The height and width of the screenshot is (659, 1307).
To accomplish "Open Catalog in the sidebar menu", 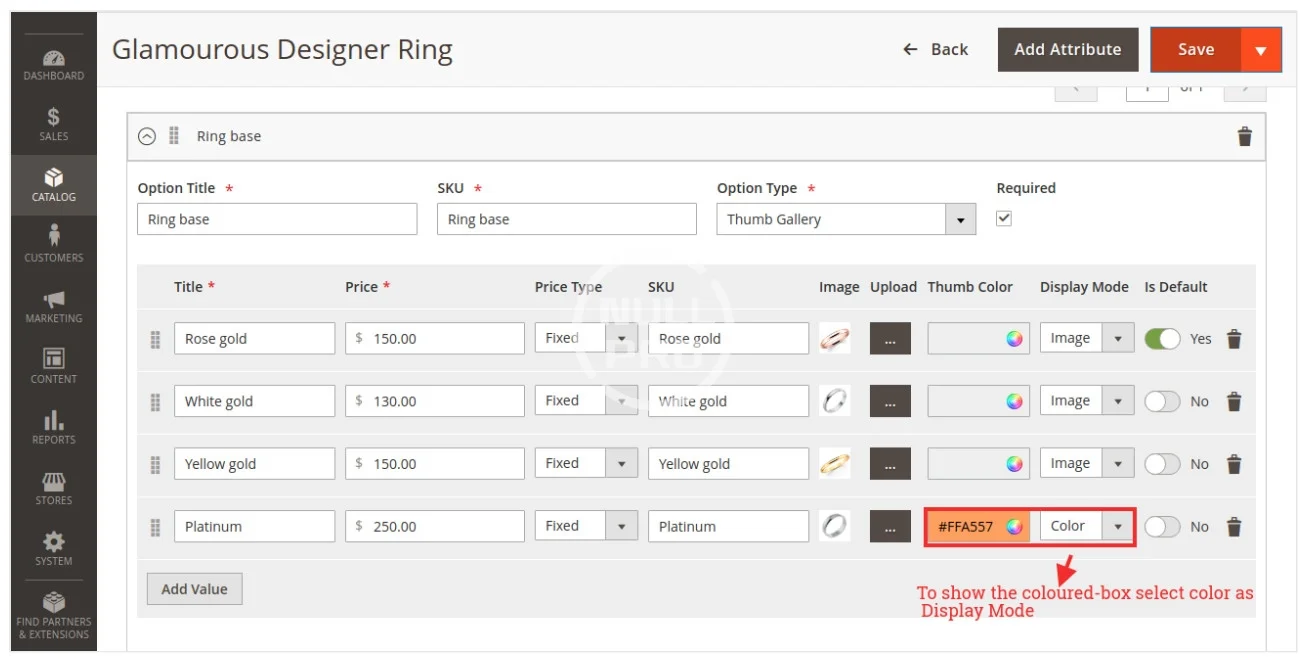I will 54,185.
